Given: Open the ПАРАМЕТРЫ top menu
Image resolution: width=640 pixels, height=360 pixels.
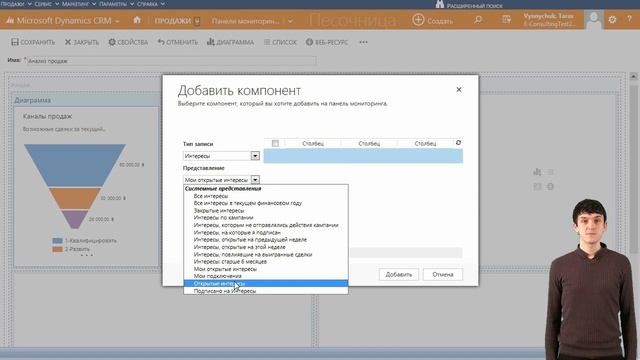Looking at the screenshot, I should click(116, 4).
